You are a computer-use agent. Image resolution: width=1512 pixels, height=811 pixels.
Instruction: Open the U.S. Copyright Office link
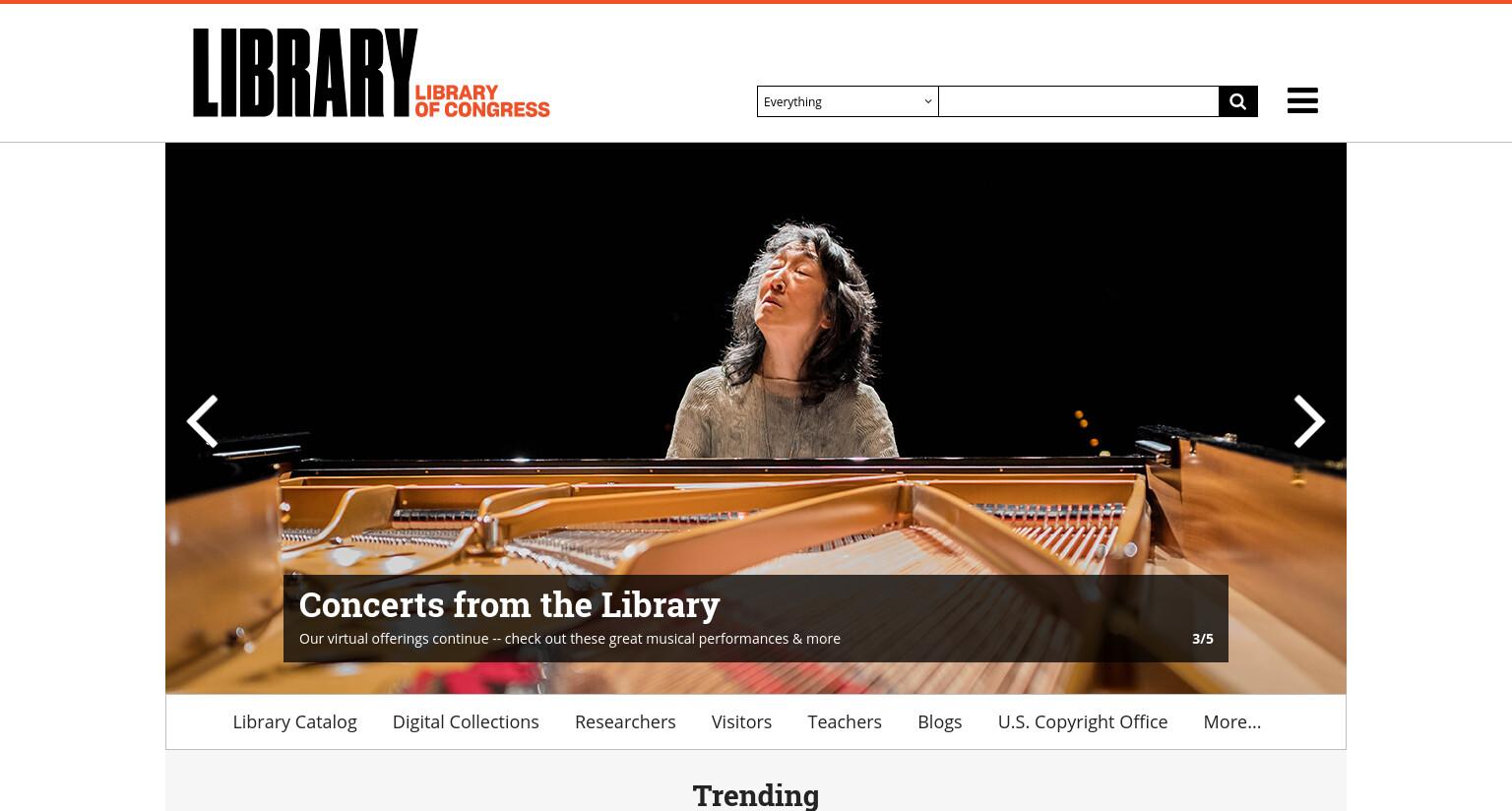(x=1082, y=721)
